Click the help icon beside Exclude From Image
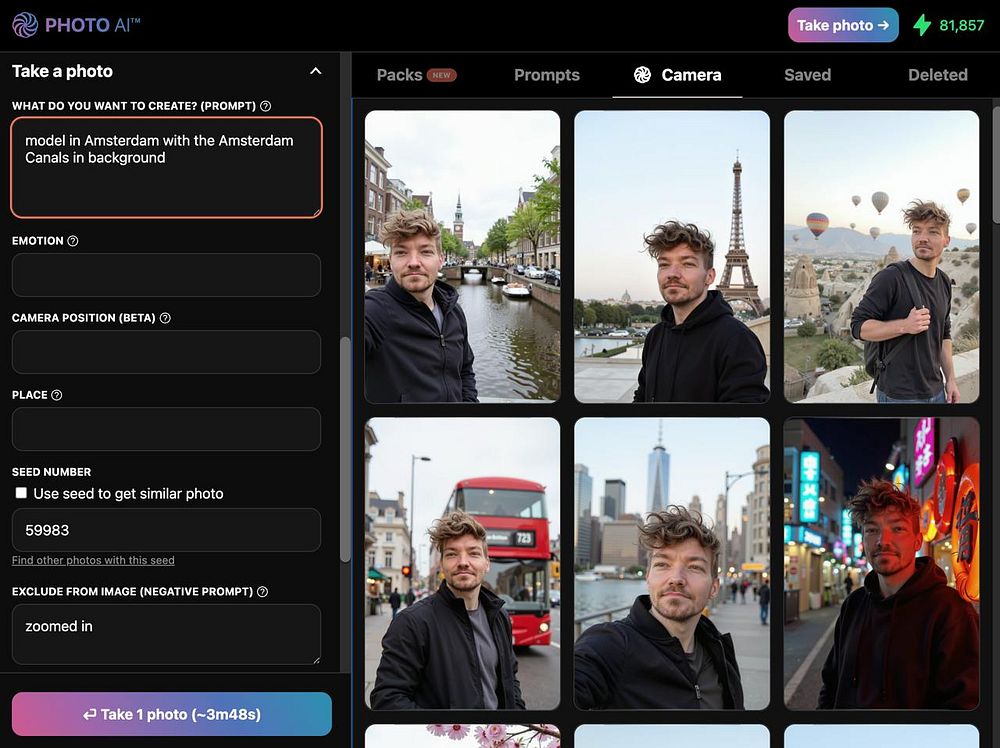This screenshot has width=1000, height=748. (262, 591)
